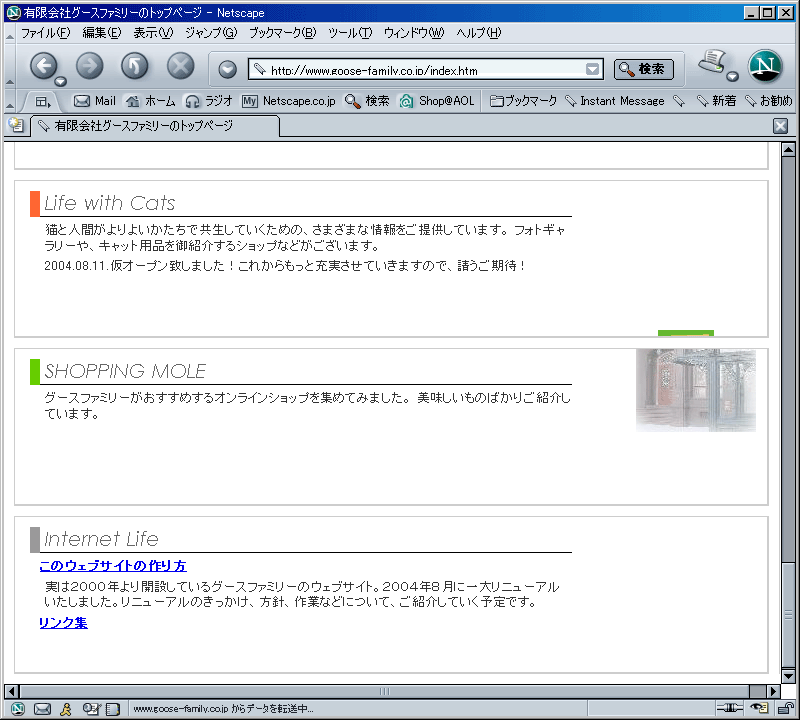Open the ファイル(F) menu
800x720 pixels.
45,33
